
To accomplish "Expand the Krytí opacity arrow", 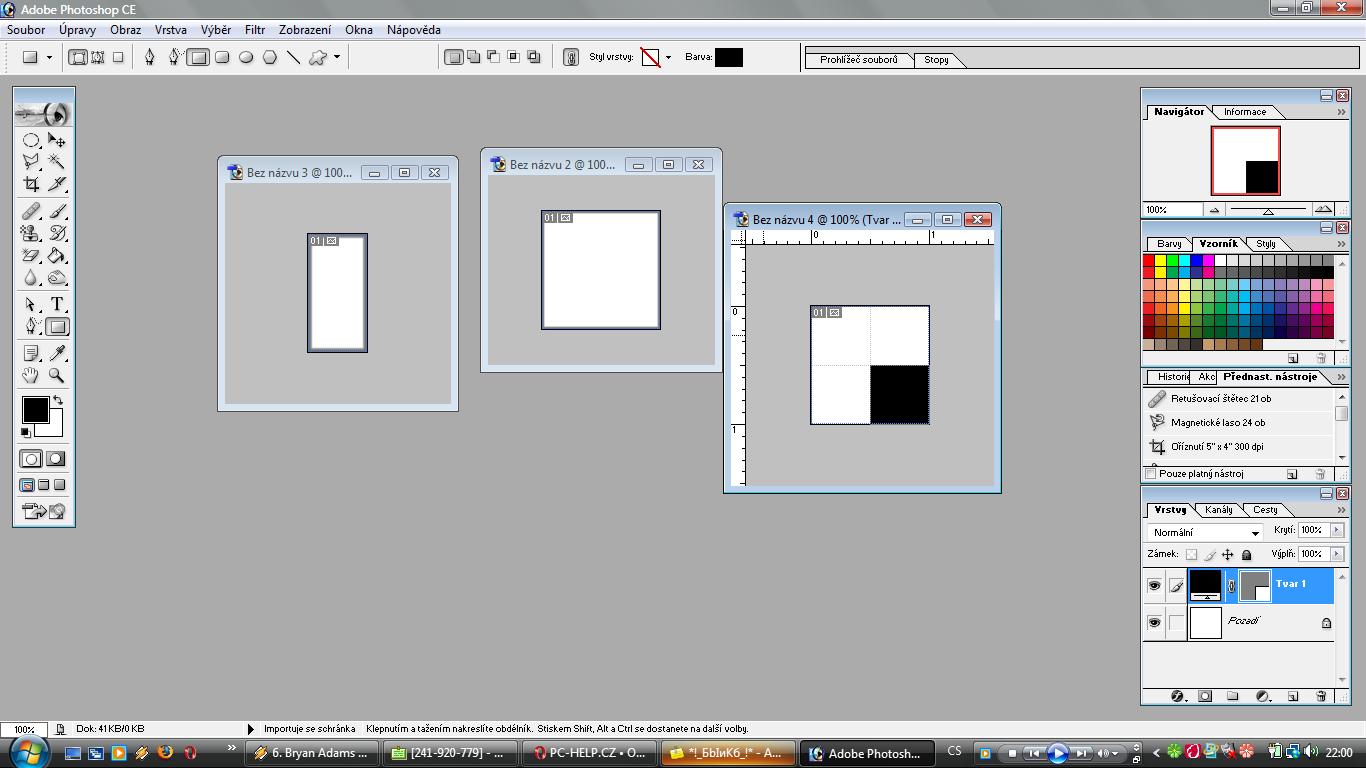I will pyautogui.click(x=1337, y=530).
